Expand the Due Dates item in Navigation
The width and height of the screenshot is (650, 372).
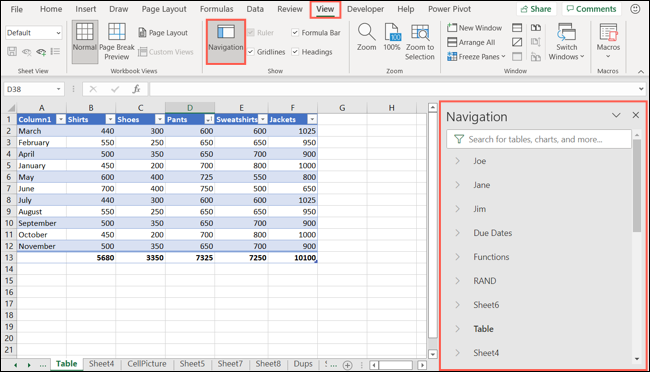coord(457,233)
